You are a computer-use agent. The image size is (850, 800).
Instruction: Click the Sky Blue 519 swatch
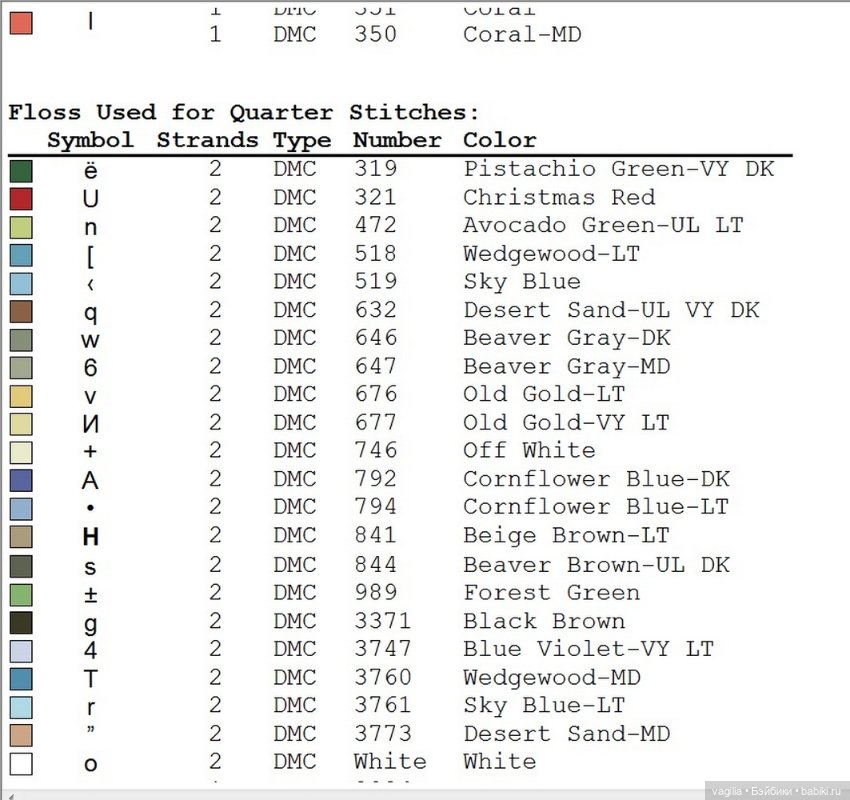[x=21, y=283]
